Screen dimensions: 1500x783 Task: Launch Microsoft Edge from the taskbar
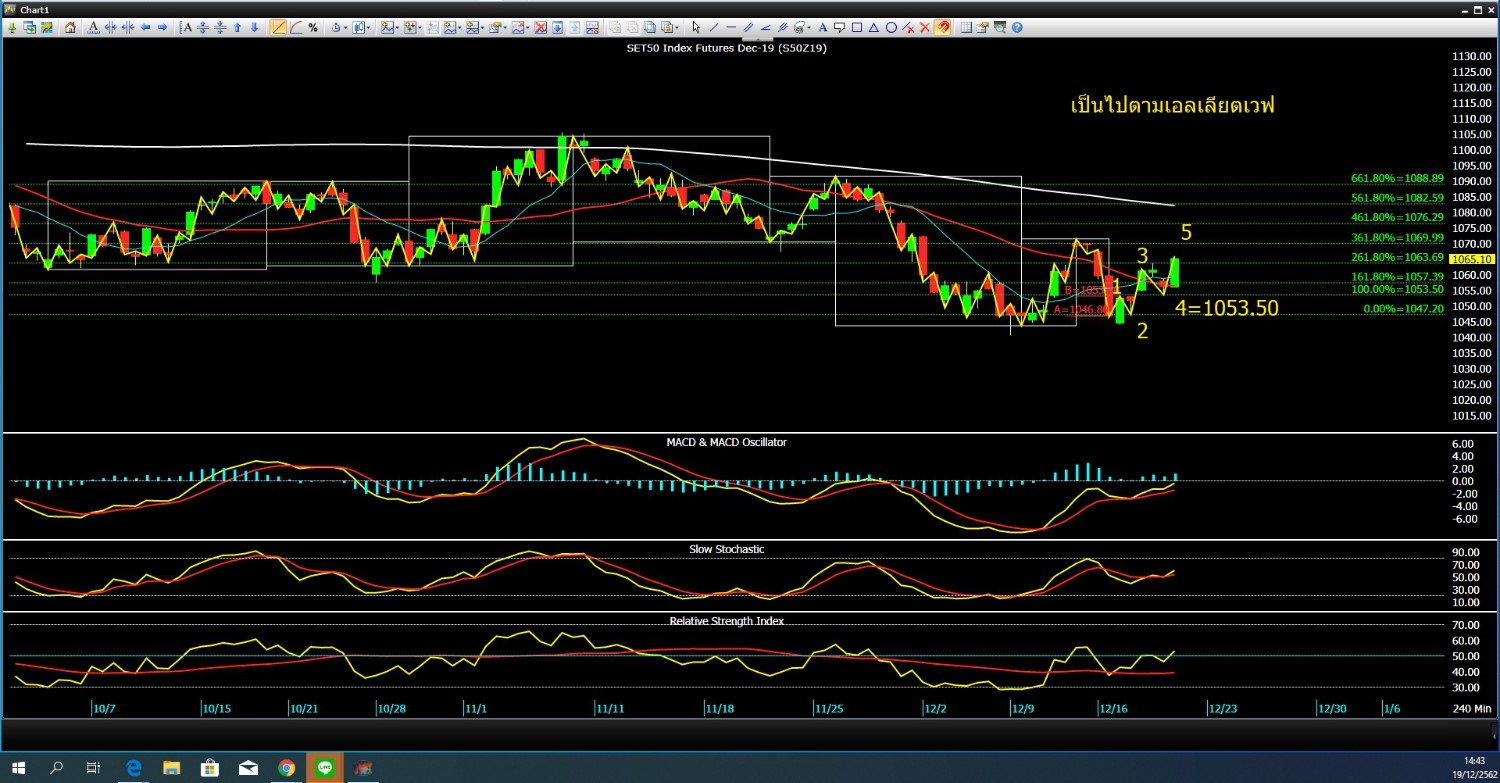pyautogui.click(x=133, y=767)
